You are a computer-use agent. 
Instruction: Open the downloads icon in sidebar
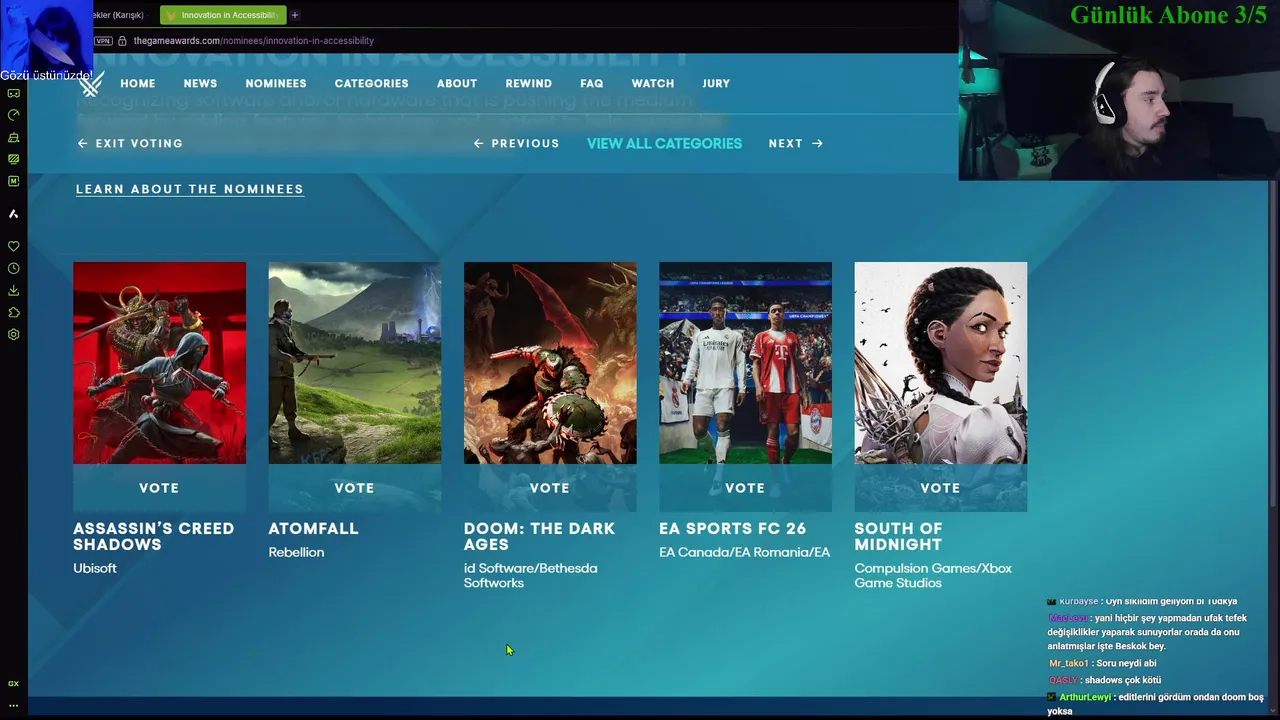(13, 290)
